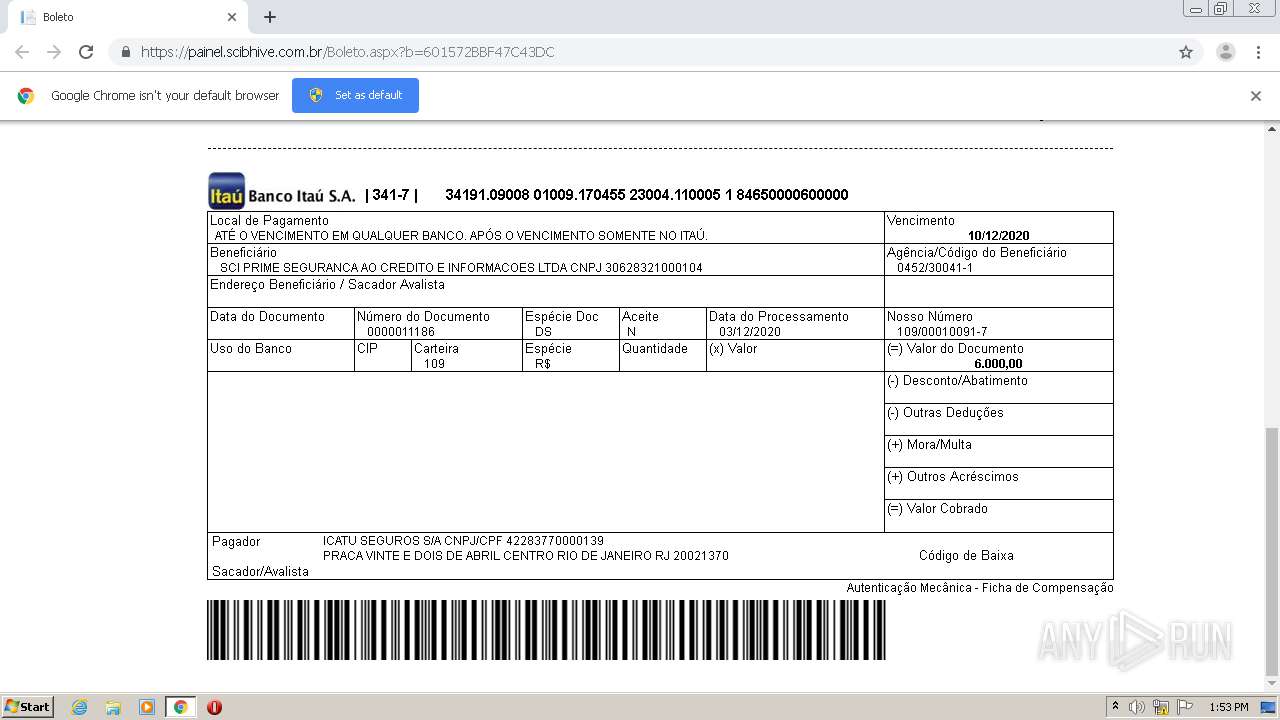1280x720 pixels.
Task: Open the network tray icon
Action: point(1161,707)
